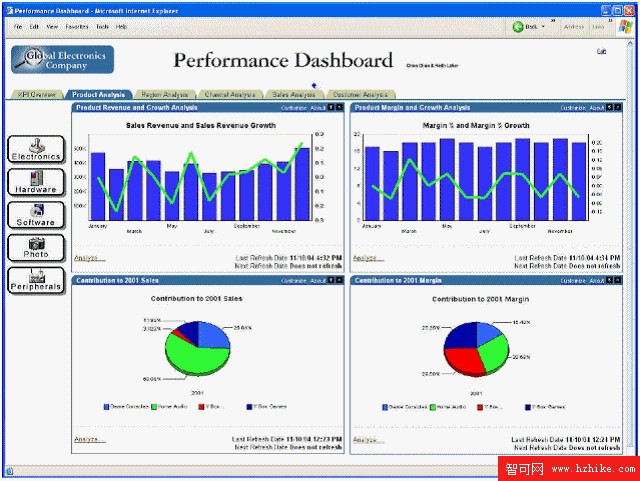Collapse the Product Margin and Growth panel
The width and height of the screenshot is (640, 481).
click(610, 107)
